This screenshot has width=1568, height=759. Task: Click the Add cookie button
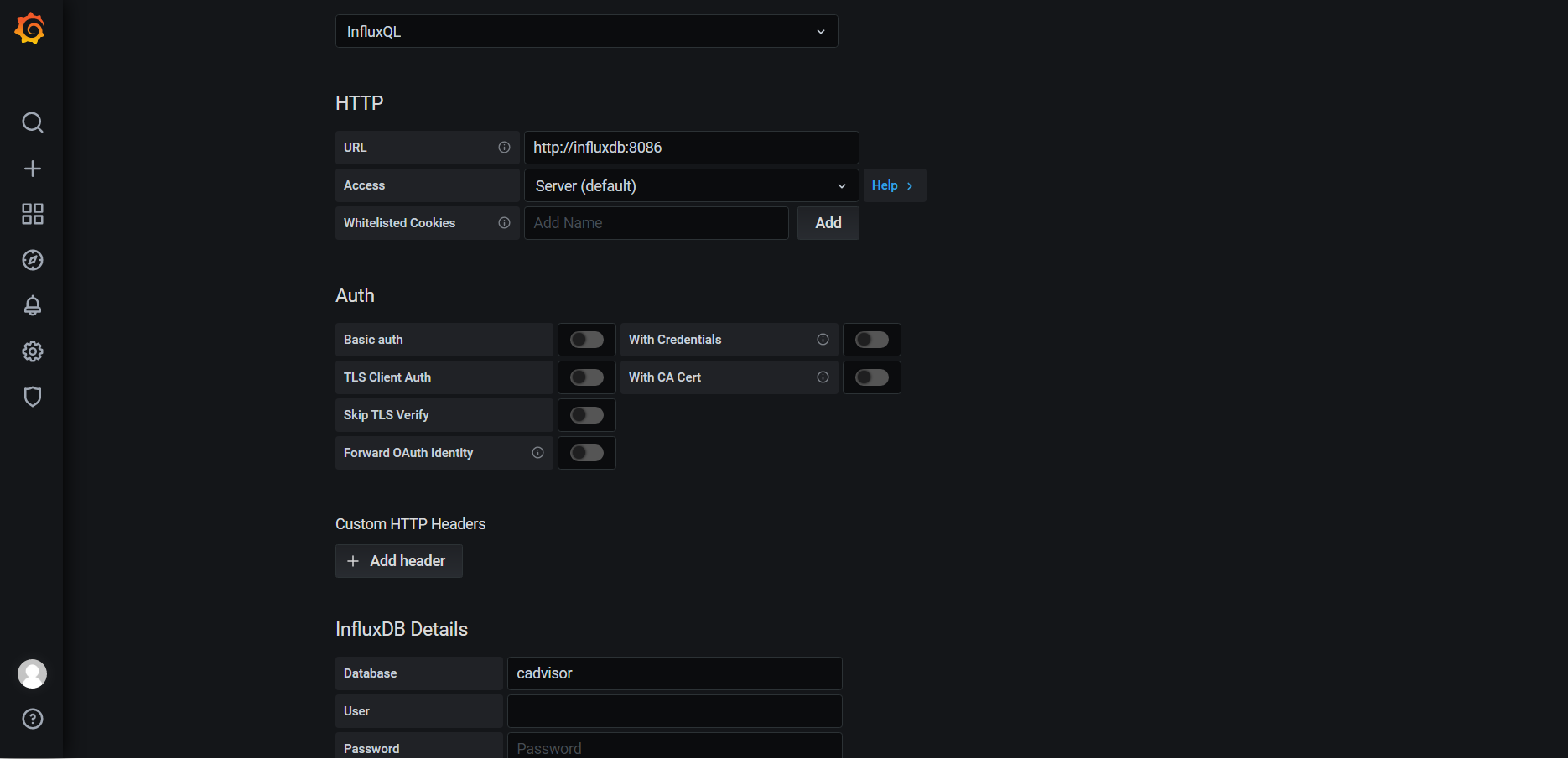[x=828, y=223]
